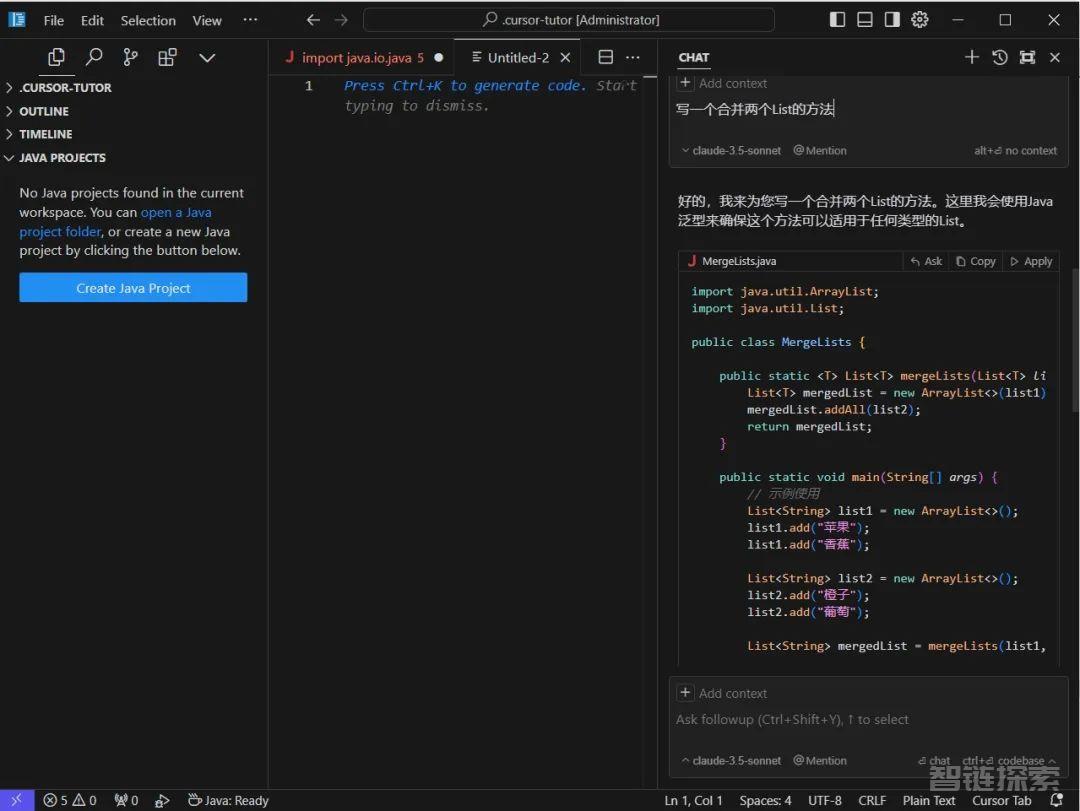
Task: Expand more sidebar views chevron
Action: 207,58
